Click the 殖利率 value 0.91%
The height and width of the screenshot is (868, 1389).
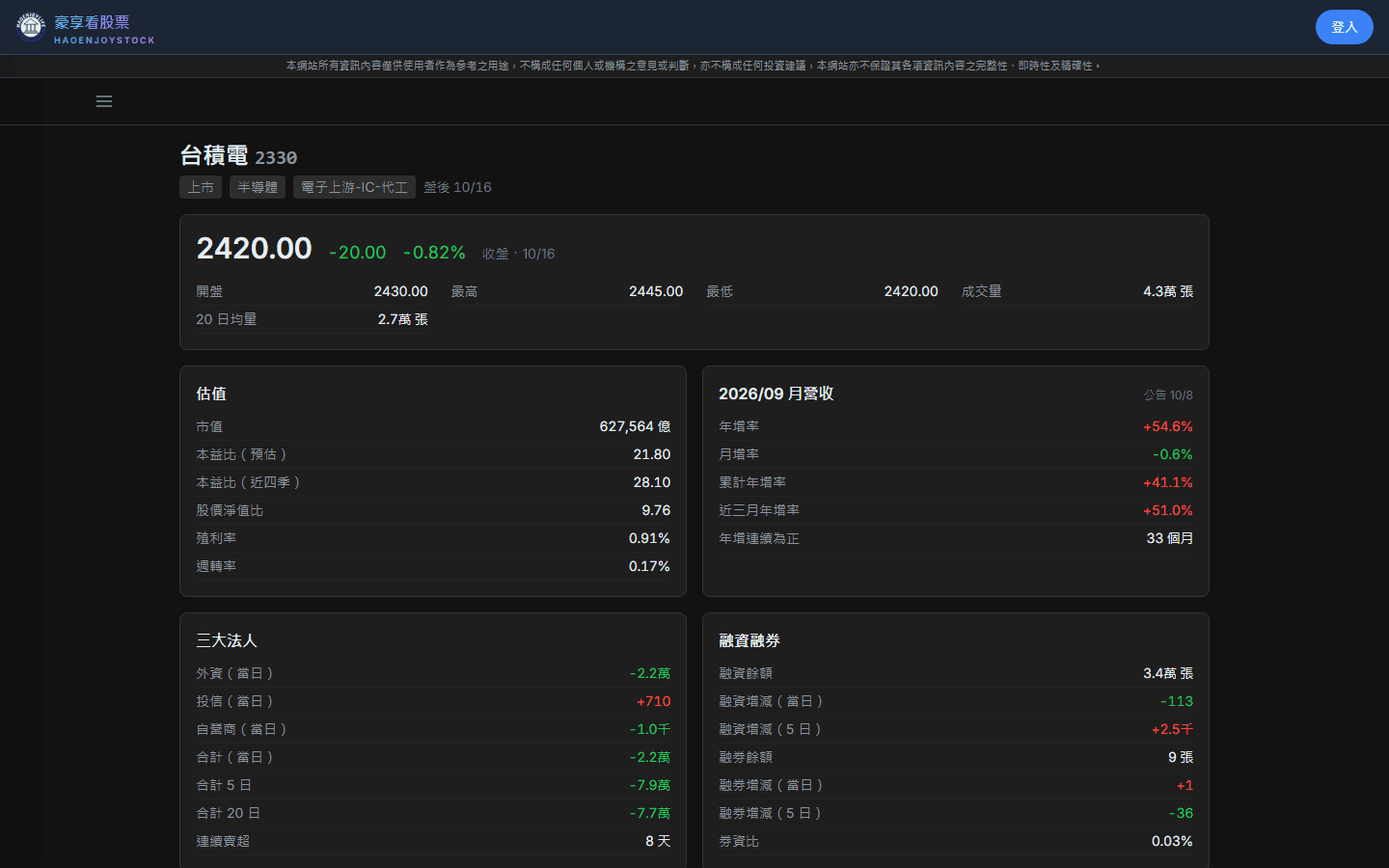(649, 538)
